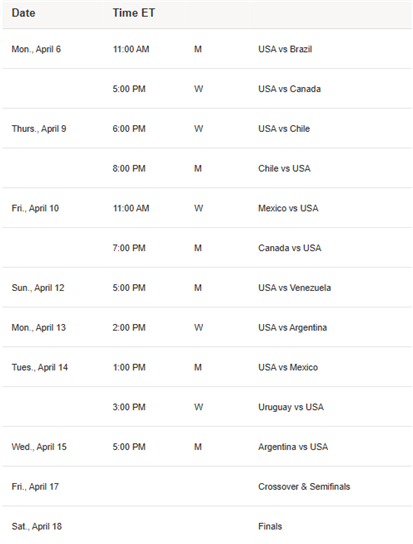This screenshot has width=413, height=544.
Task: Click the Finals entry
Action: click(x=270, y=527)
